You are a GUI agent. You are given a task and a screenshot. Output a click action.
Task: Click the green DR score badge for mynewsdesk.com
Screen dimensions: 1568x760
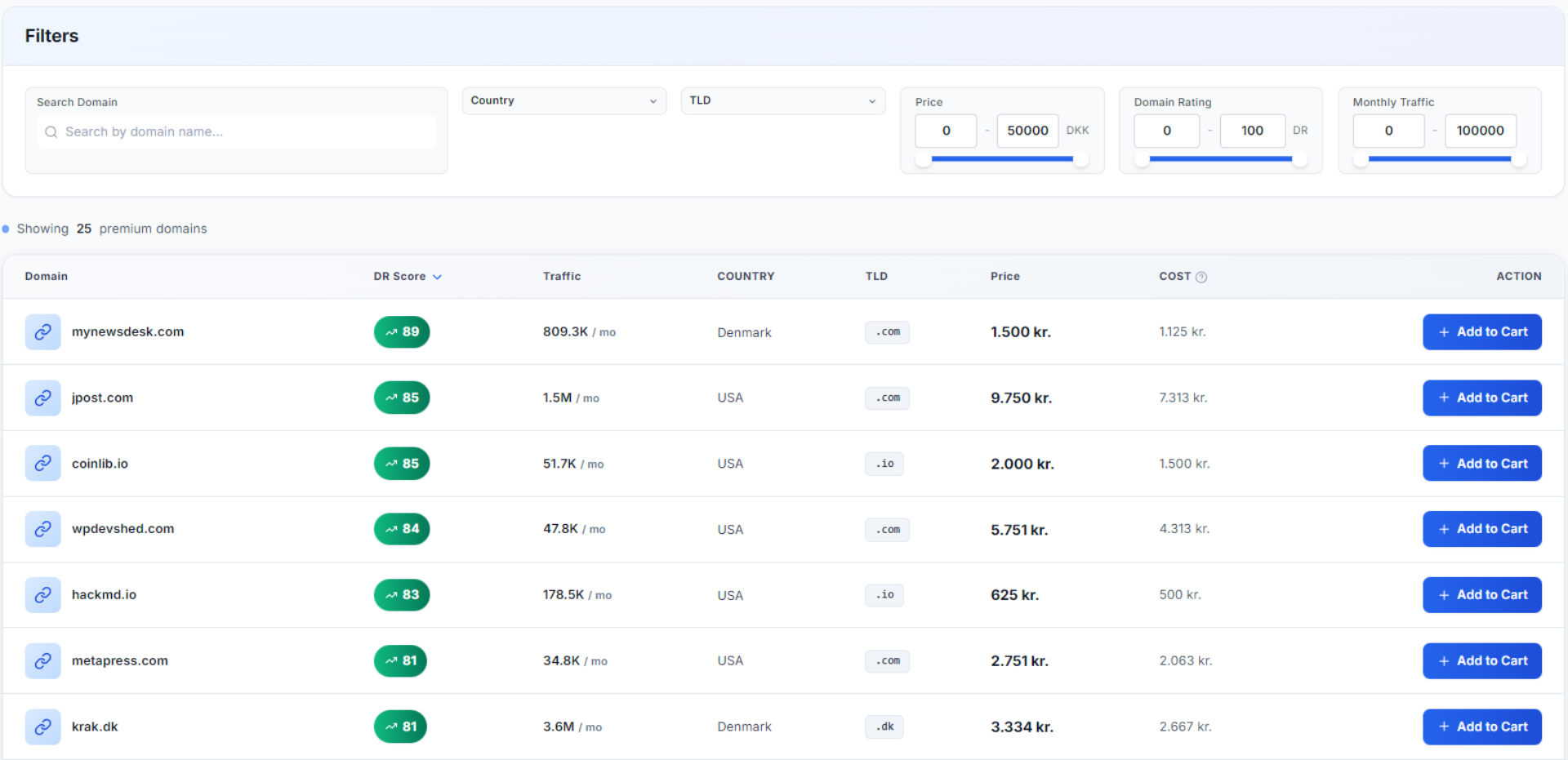click(401, 331)
